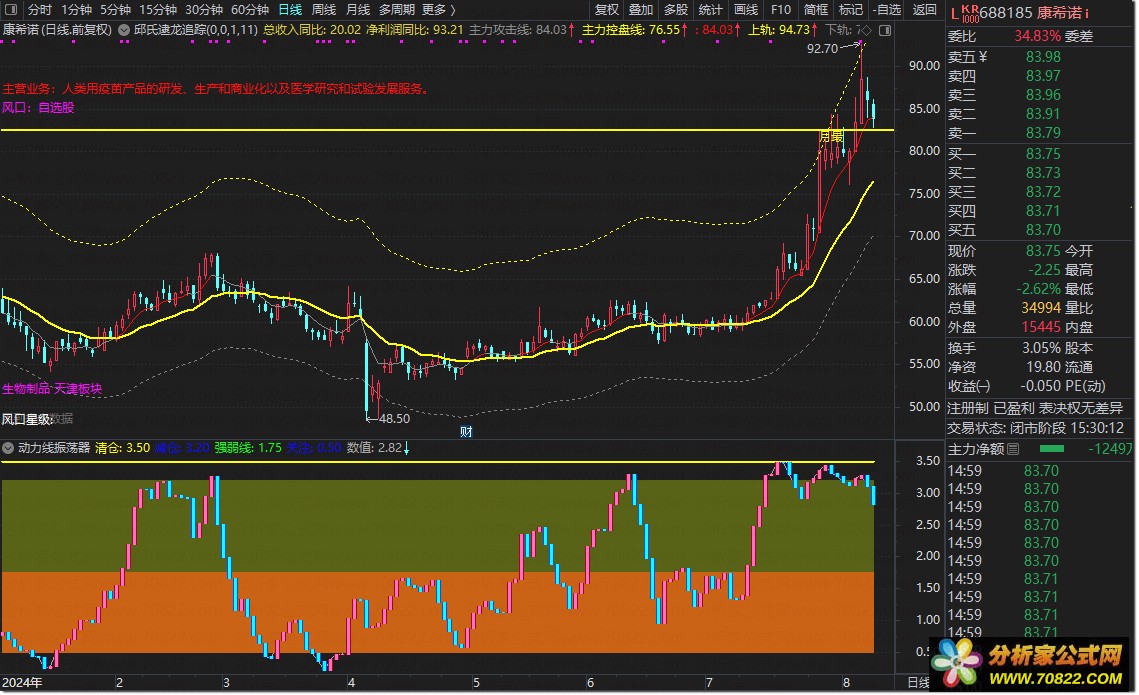Click 买一 bid price 83.75
This screenshot has width=1139, height=695.
[x=1043, y=154]
